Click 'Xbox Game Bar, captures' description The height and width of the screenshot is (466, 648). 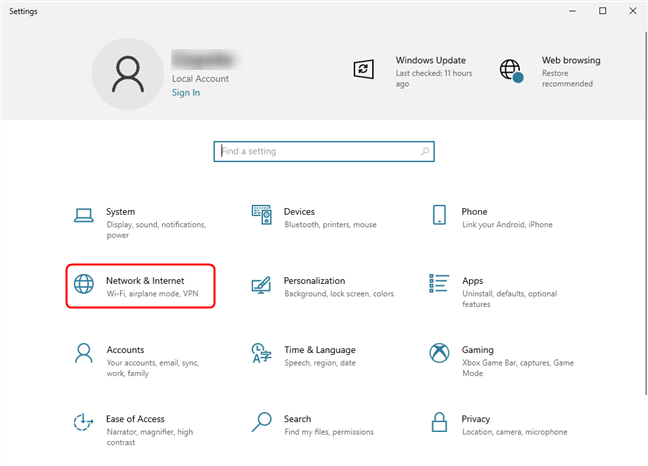click(518, 368)
